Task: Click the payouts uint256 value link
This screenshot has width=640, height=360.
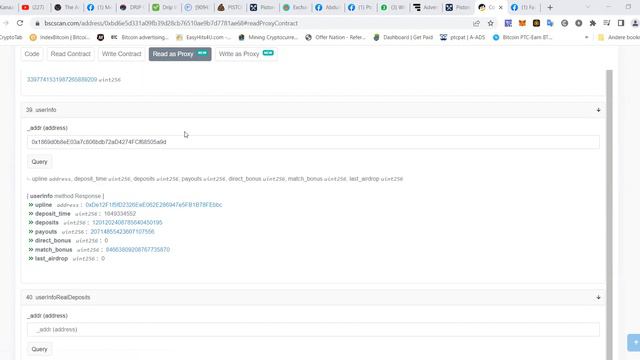Action: [122, 231]
